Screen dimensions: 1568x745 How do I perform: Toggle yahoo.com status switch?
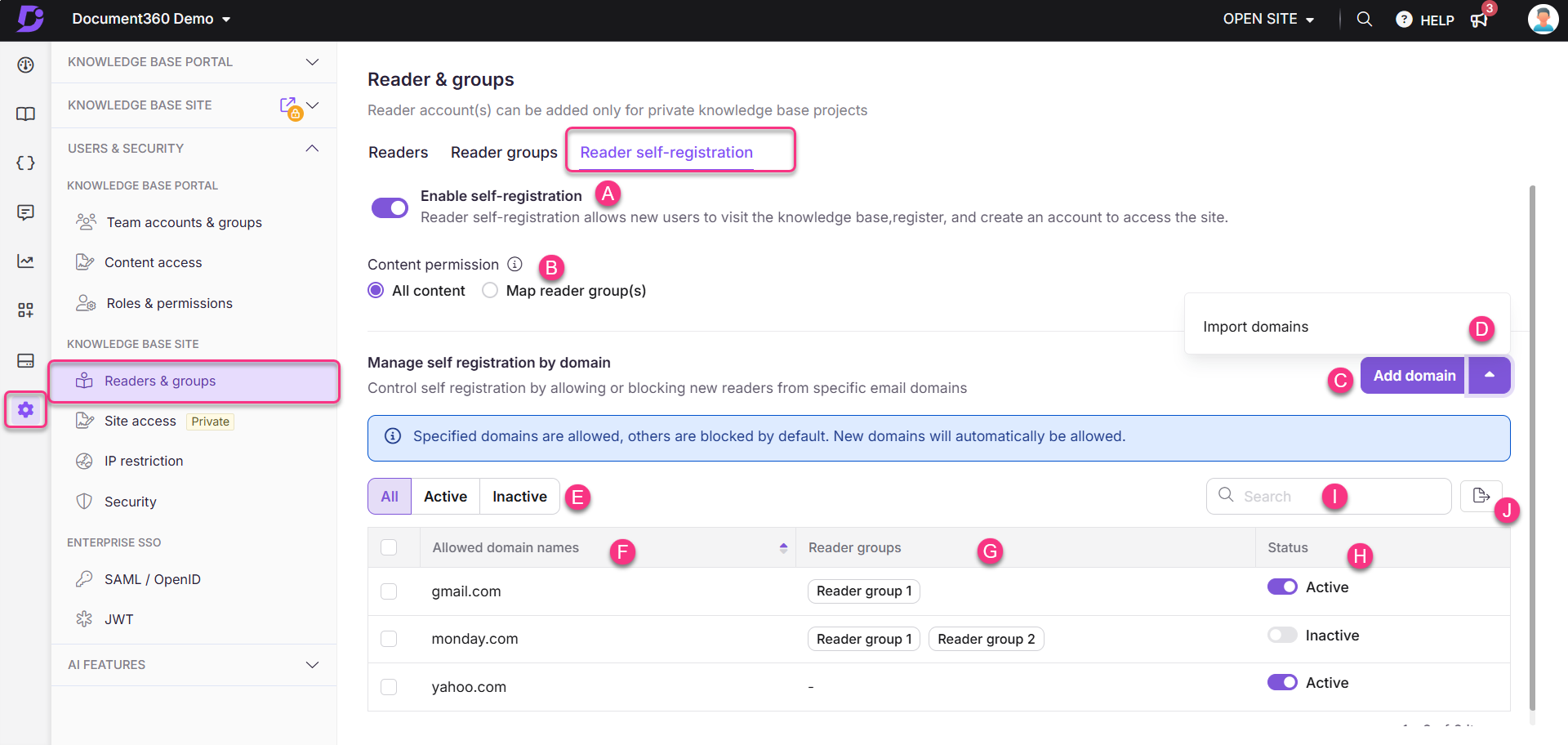1282,682
